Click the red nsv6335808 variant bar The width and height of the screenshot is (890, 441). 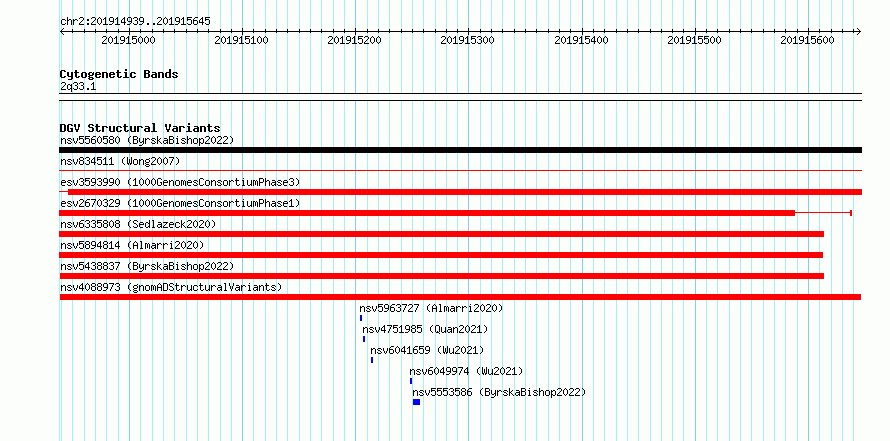click(x=441, y=234)
